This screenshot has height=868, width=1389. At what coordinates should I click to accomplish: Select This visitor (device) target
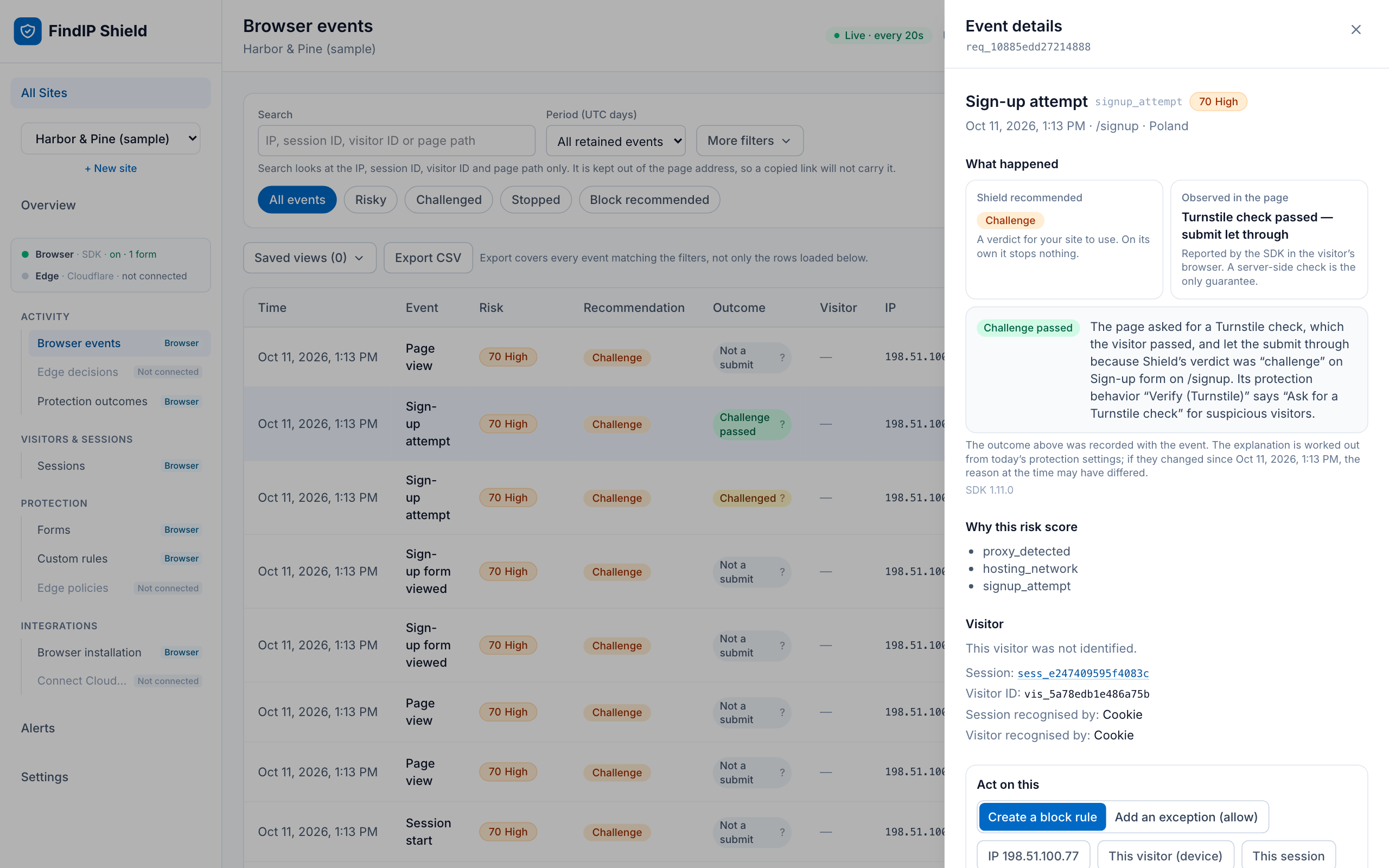(x=1165, y=856)
